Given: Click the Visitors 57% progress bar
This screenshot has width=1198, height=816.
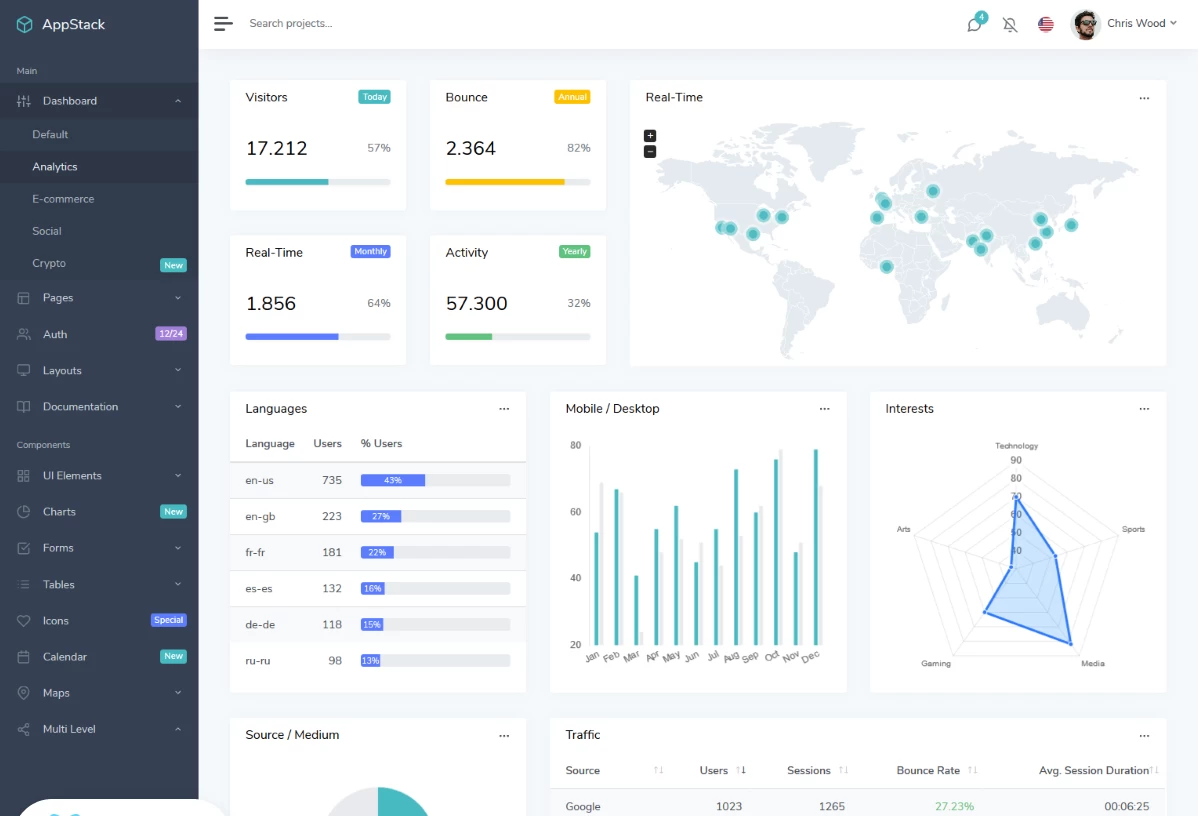Looking at the screenshot, I should coord(318,182).
